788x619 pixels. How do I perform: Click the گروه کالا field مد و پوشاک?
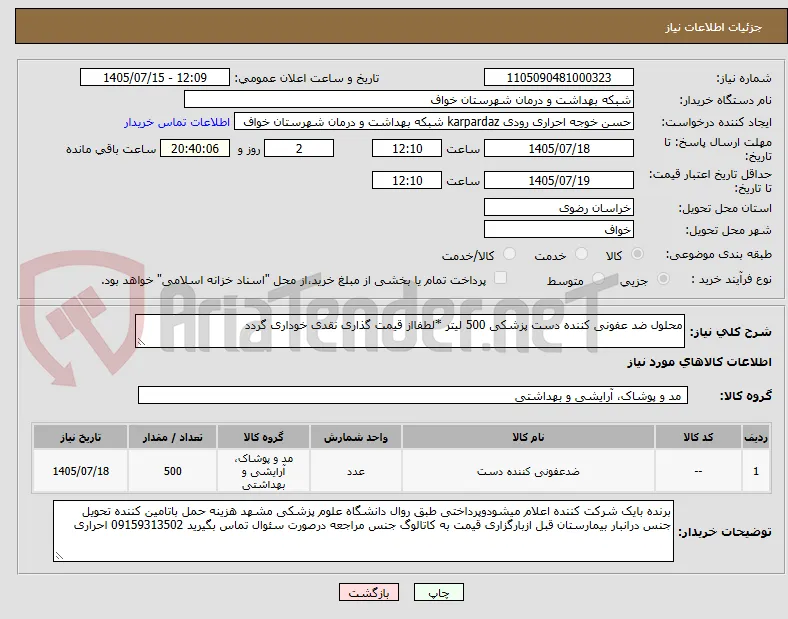point(413,395)
